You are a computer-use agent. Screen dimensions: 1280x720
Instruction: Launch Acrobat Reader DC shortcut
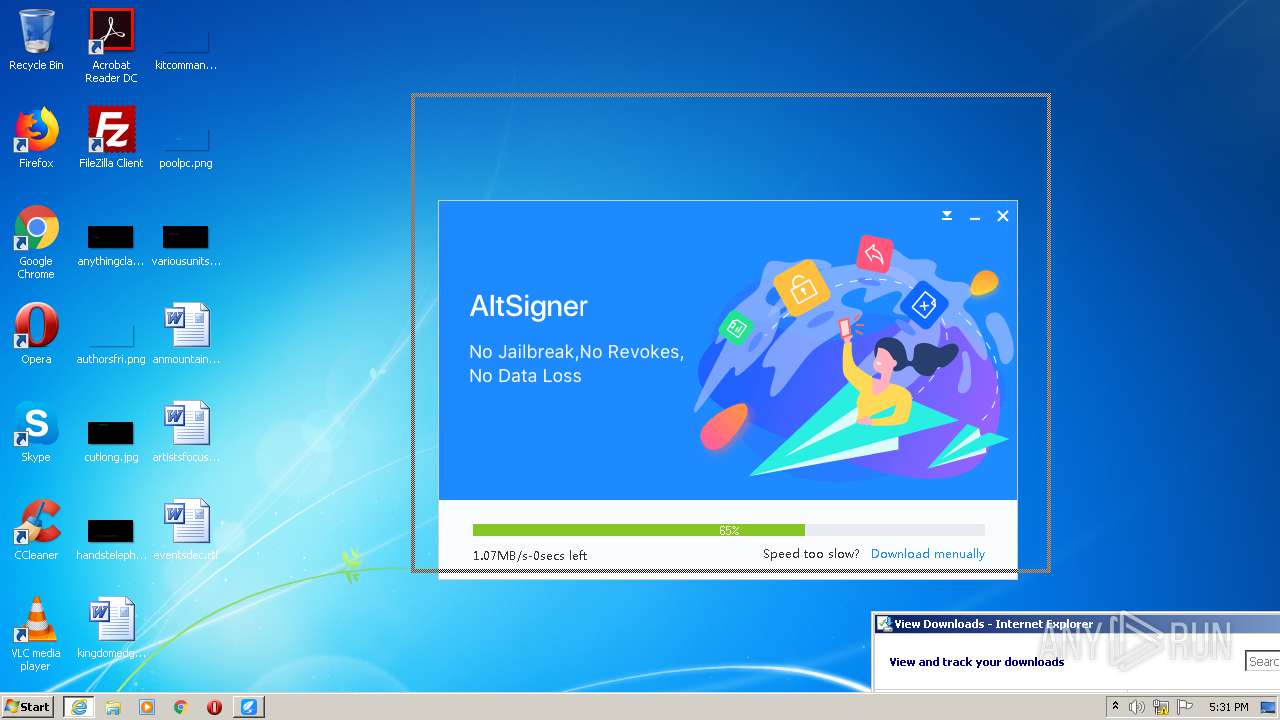tap(111, 45)
